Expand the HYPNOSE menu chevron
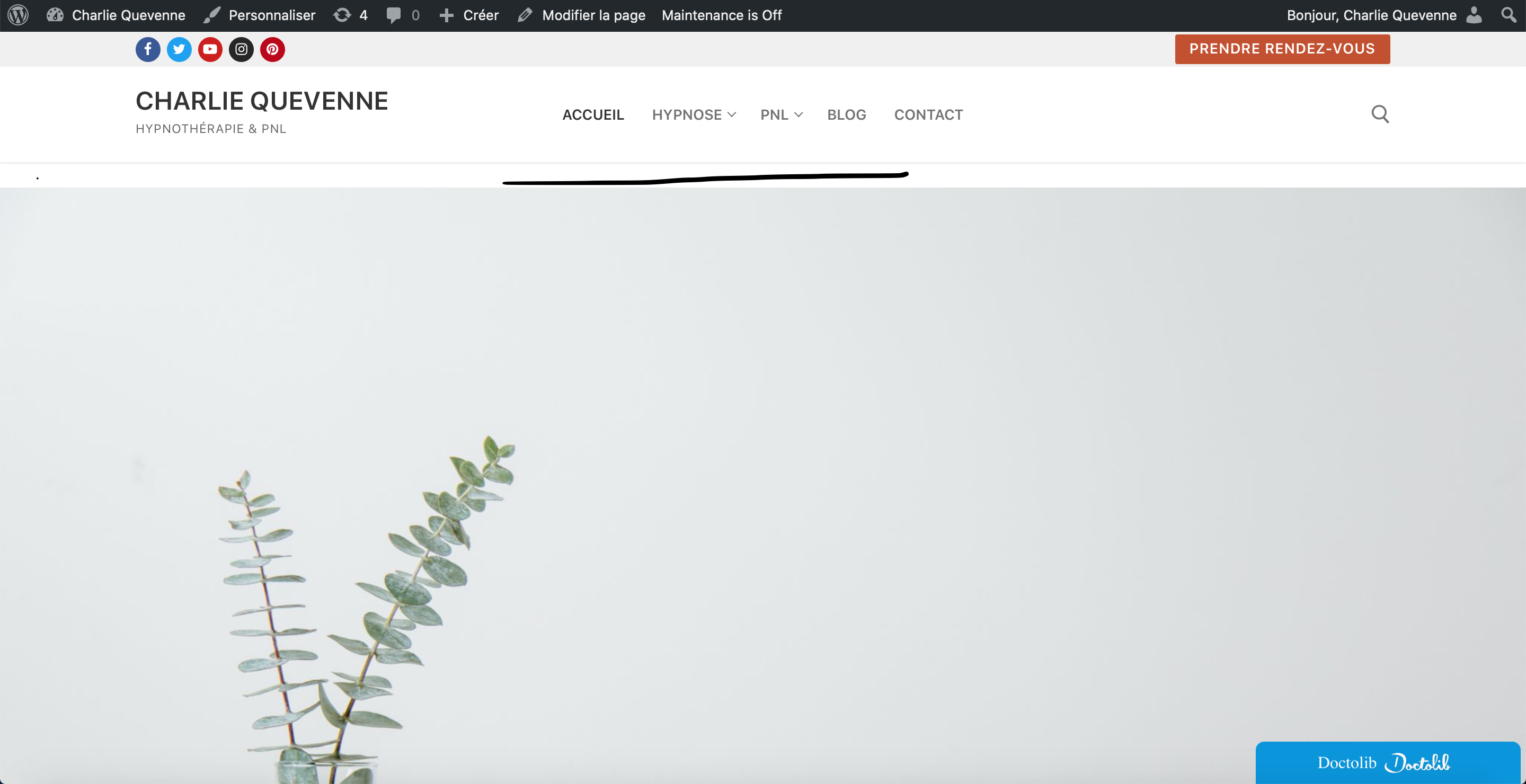This screenshot has height=784, width=1526. [x=732, y=115]
